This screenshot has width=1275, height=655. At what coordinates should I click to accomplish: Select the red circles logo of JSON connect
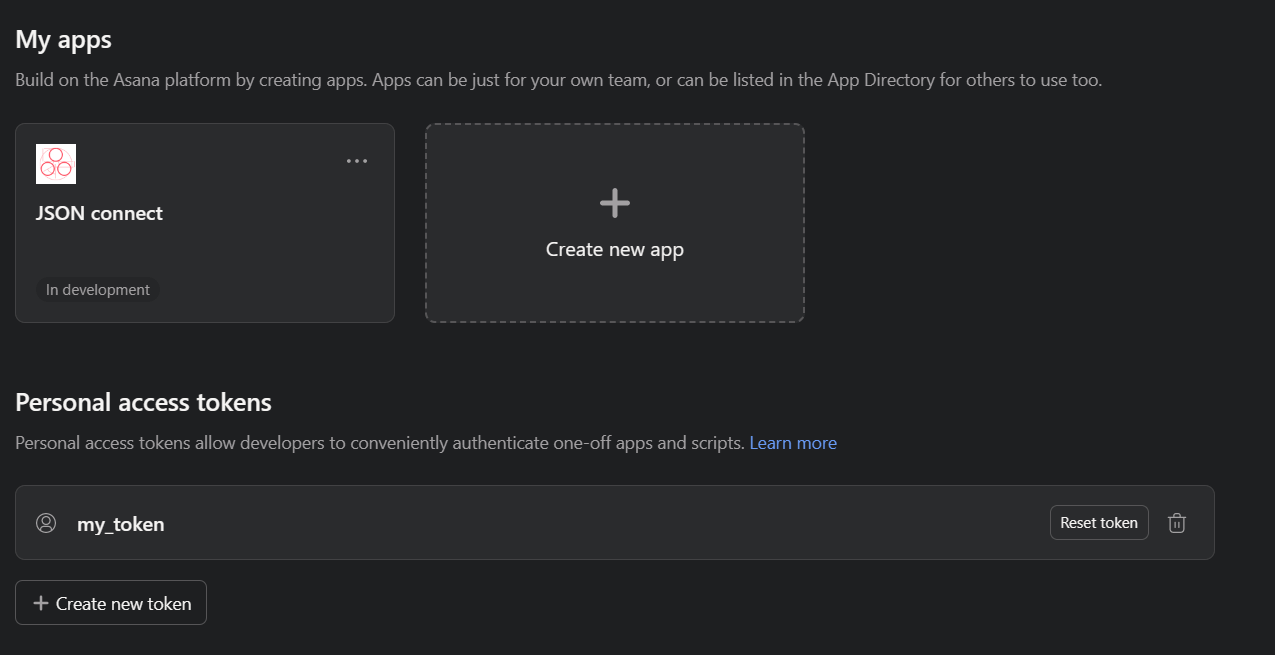56,163
